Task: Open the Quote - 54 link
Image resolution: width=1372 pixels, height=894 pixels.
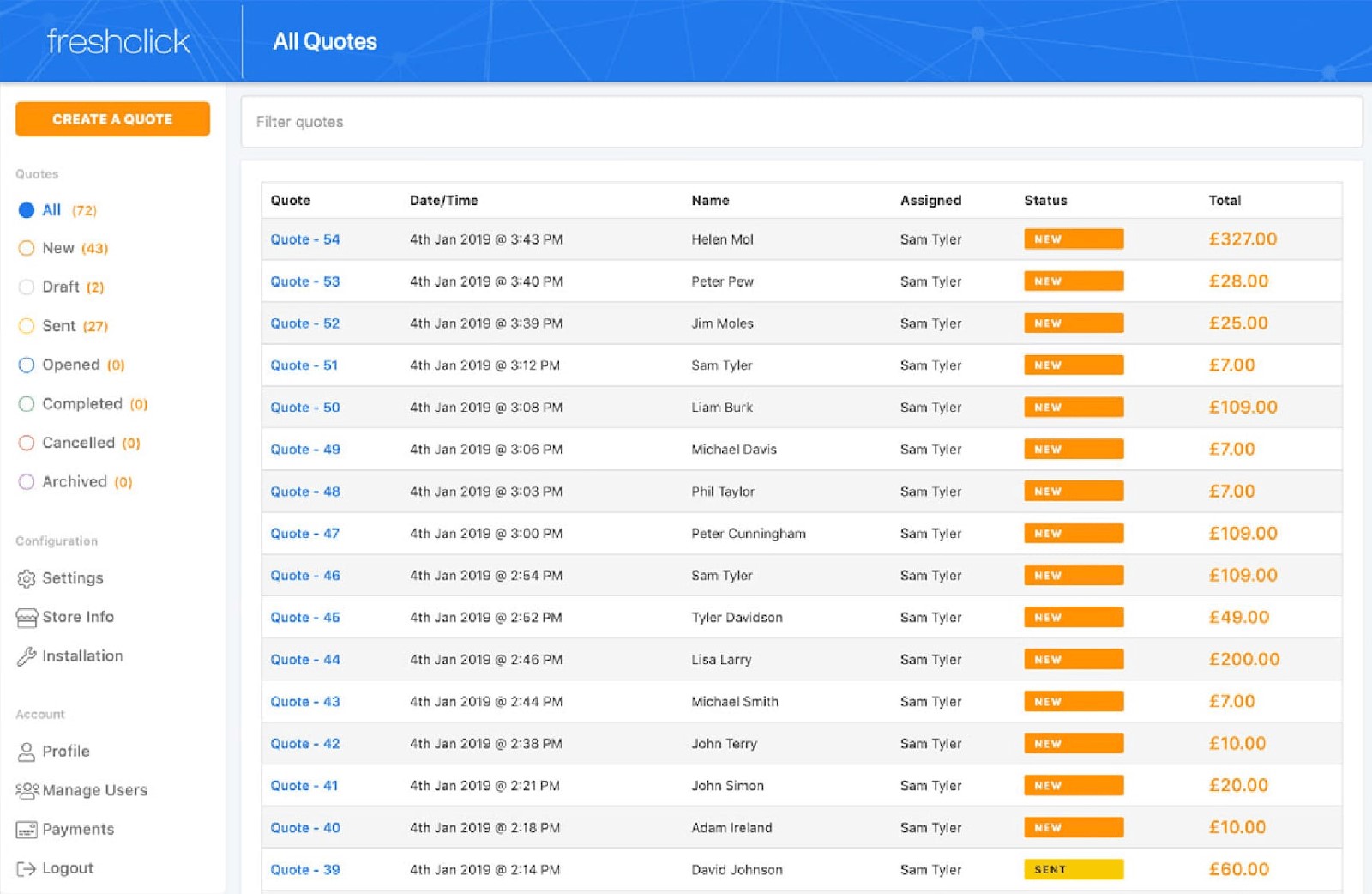Action: coord(305,239)
